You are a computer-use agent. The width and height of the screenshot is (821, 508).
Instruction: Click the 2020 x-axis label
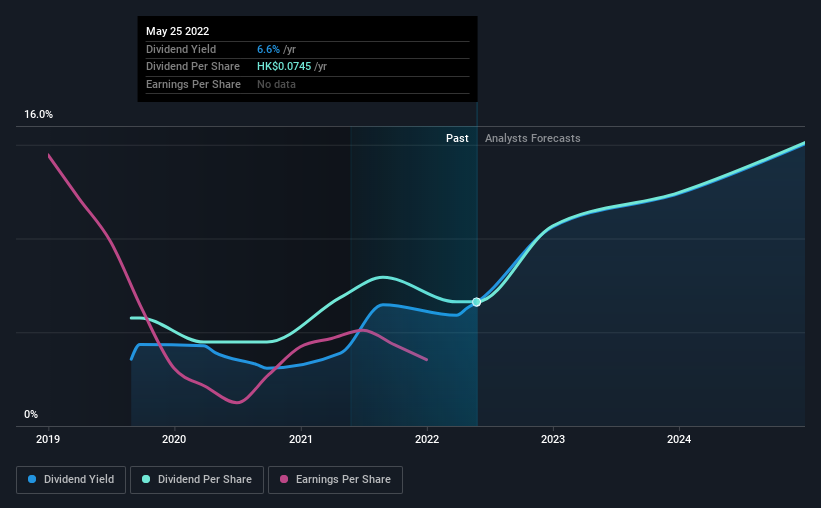click(174, 439)
